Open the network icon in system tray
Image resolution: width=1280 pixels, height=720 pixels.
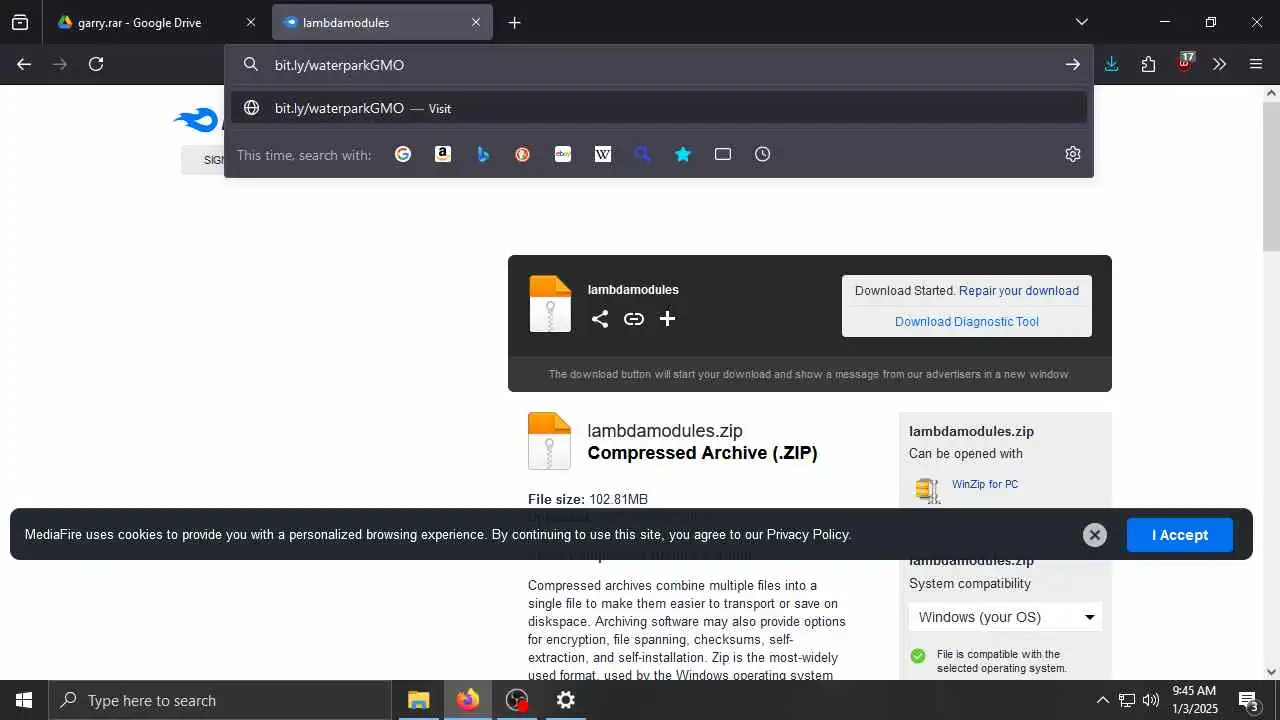pyautogui.click(x=1127, y=700)
